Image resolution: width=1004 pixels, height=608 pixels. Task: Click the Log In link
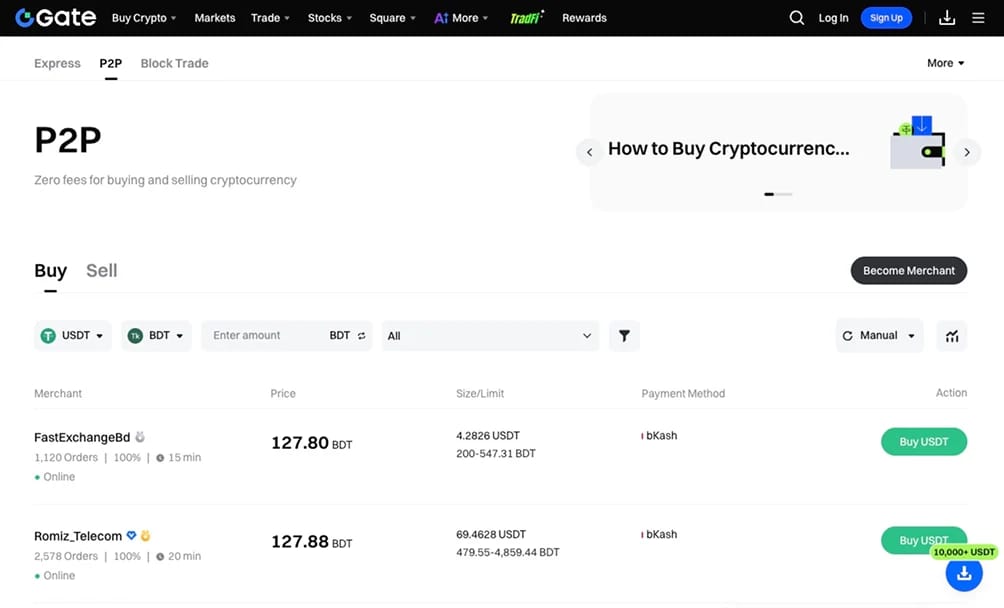coord(833,18)
